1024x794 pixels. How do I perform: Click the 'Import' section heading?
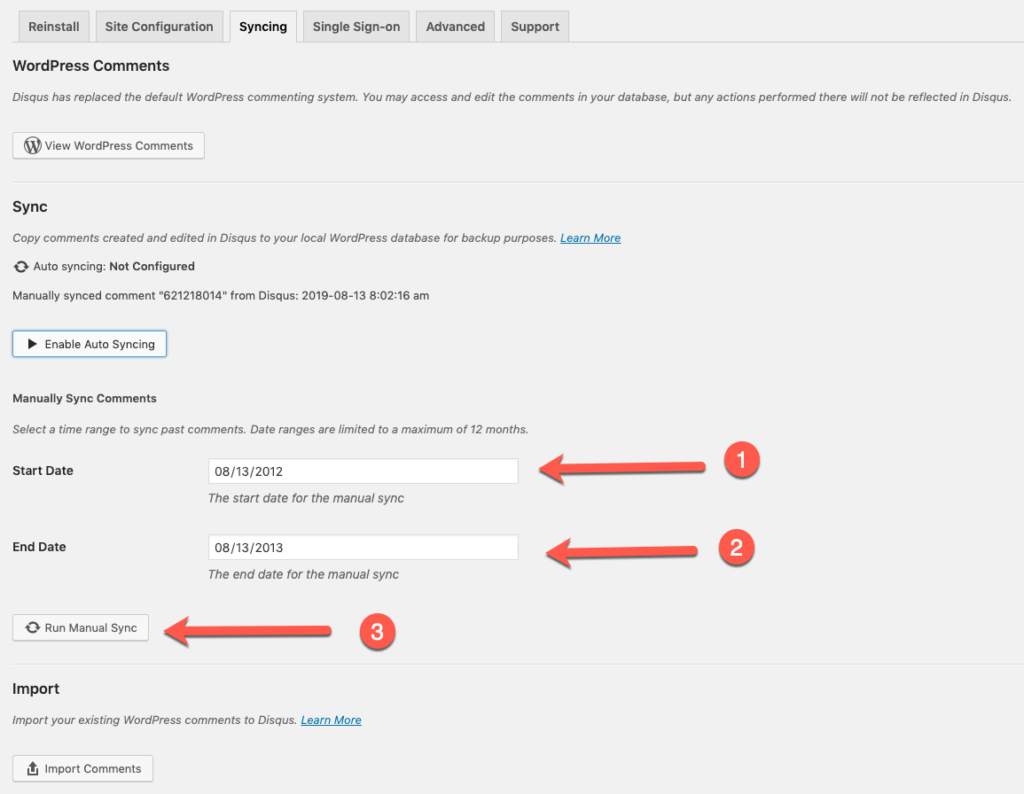pyautogui.click(x=36, y=689)
